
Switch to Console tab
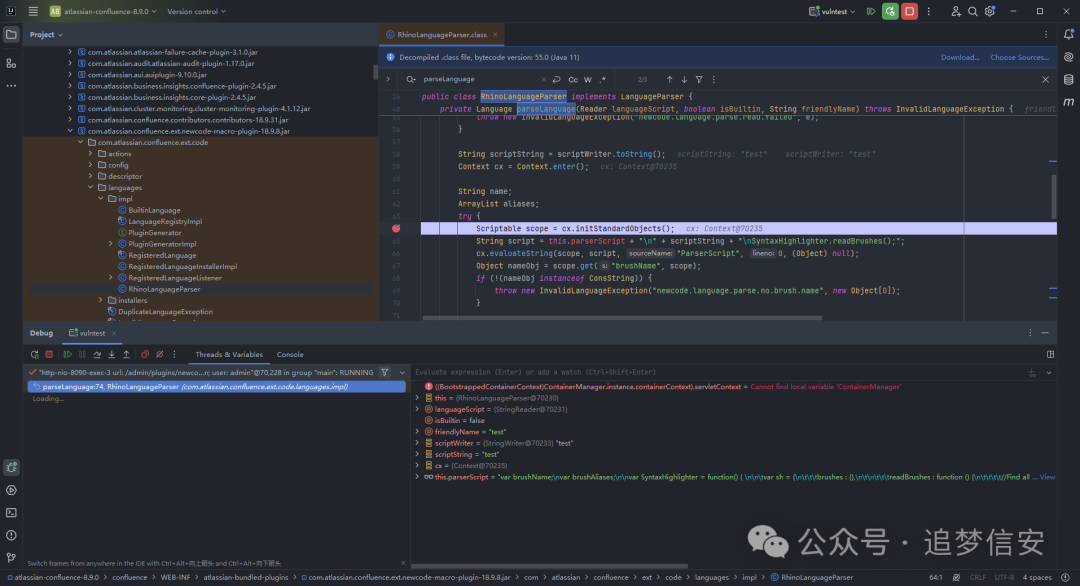290,355
